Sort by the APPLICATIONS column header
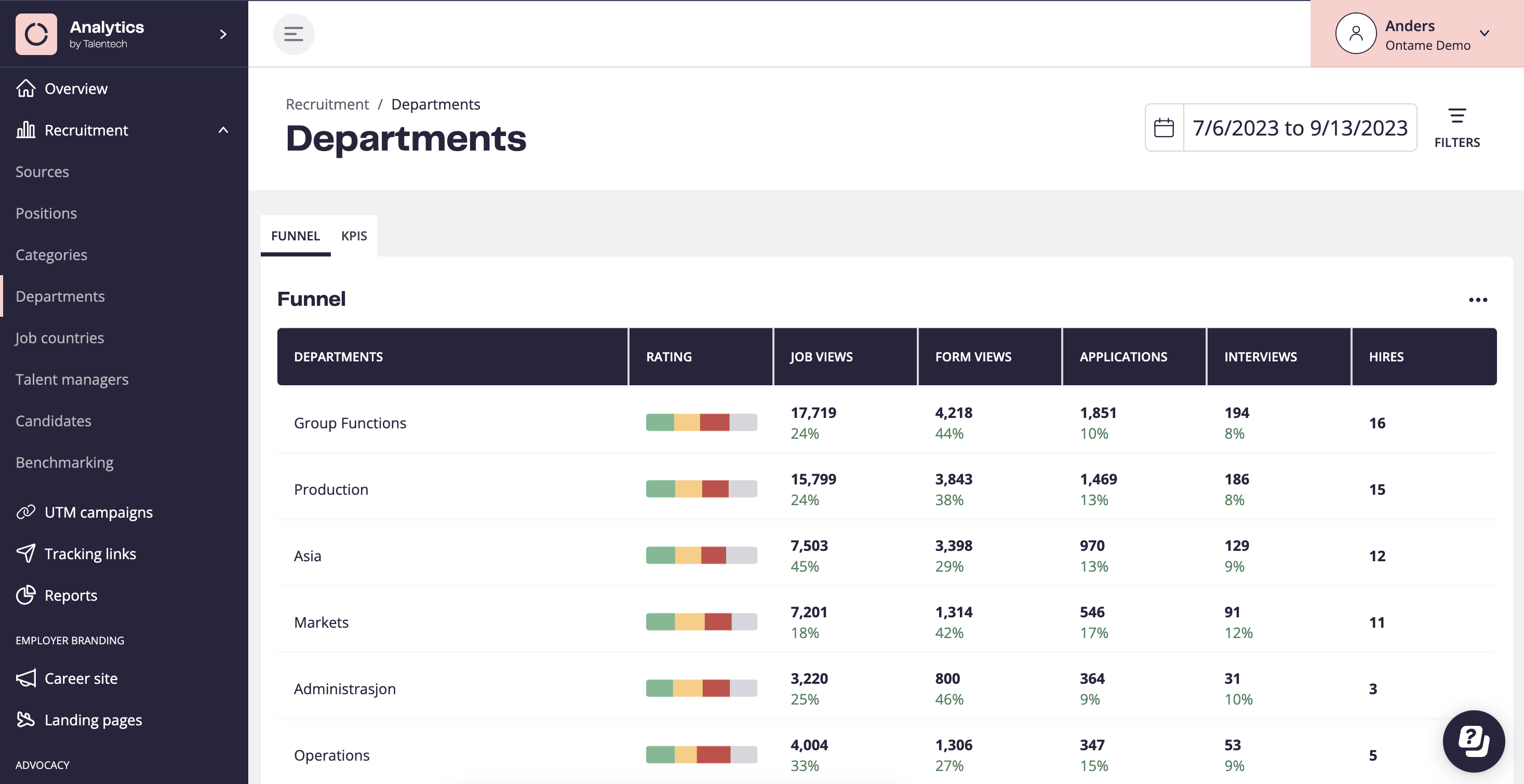1524x784 pixels. pos(1134,357)
